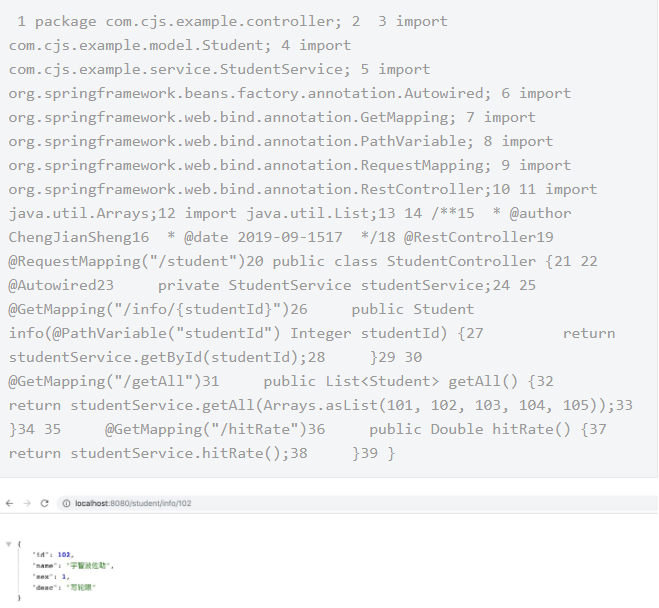Click the "id" key in JSON
The width and height of the screenshot is (659, 608).
pyautogui.click(x=40, y=553)
